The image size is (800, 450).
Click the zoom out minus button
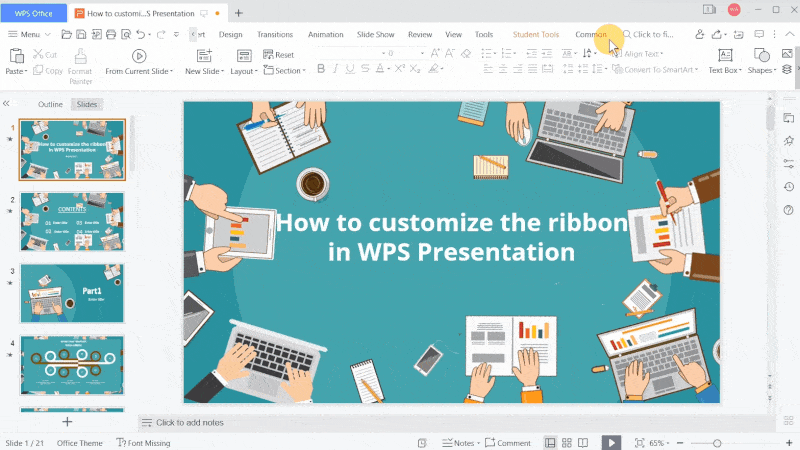[x=680, y=443]
